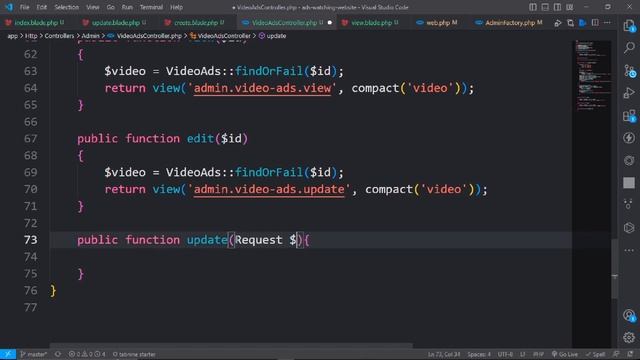Click the notifications bell in status bar
The height and width of the screenshot is (360, 640).
point(631,354)
